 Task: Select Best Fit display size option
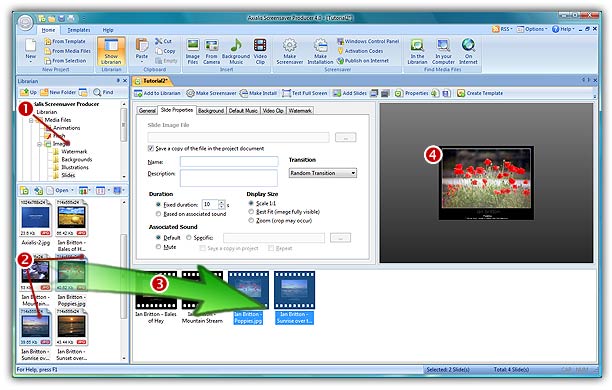coord(251,212)
